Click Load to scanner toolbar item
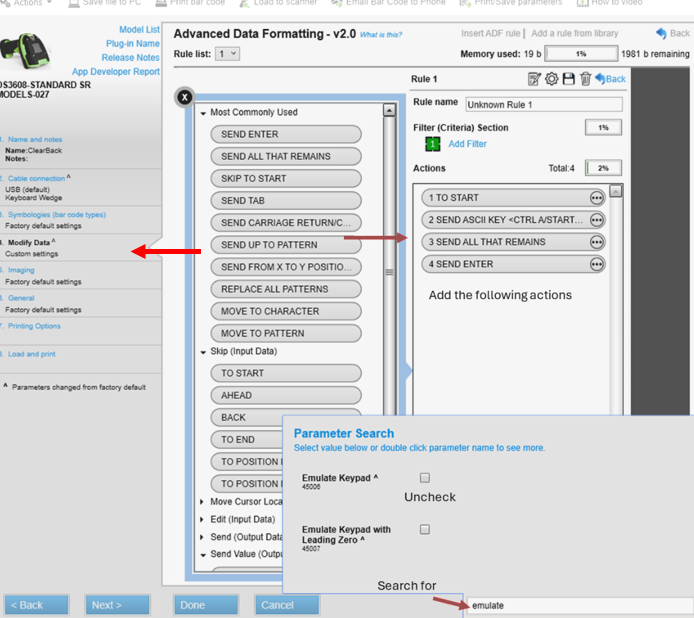This screenshot has width=694, height=618. (278, 3)
